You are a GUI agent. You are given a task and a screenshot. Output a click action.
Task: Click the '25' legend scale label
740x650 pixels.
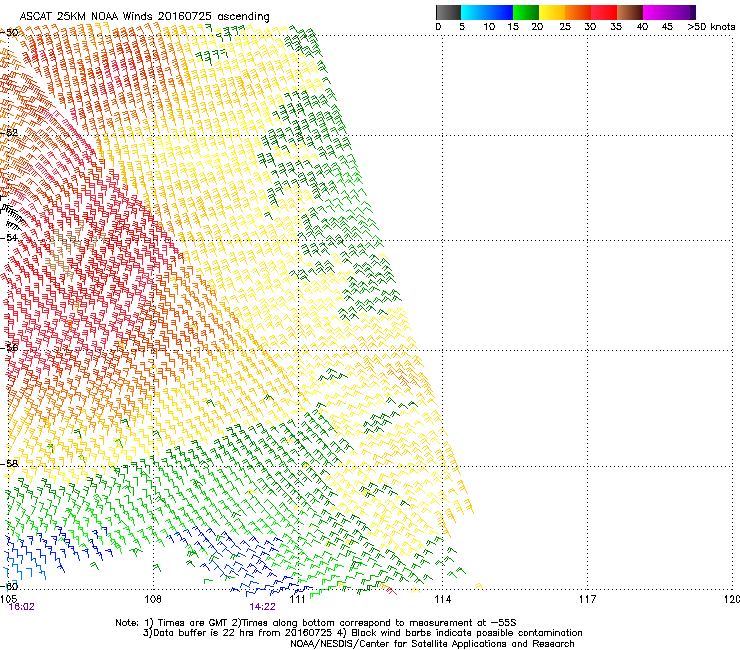pos(565,27)
